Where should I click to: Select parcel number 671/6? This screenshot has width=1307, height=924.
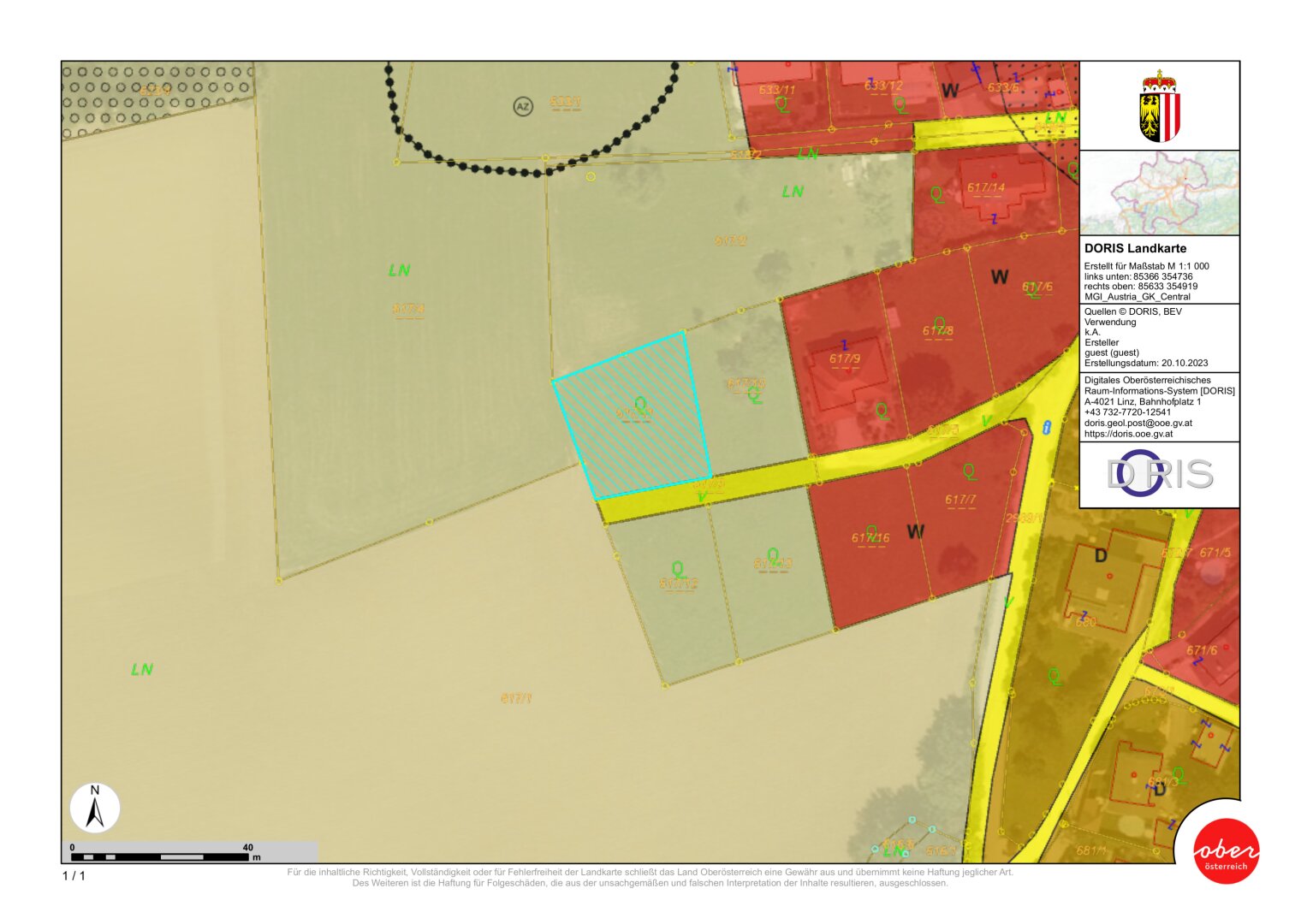(1201, 650)
